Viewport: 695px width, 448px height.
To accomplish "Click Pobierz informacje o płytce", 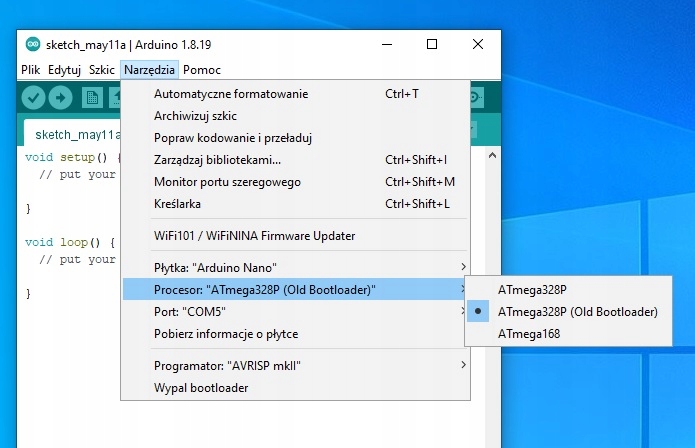I will [295, 333].
